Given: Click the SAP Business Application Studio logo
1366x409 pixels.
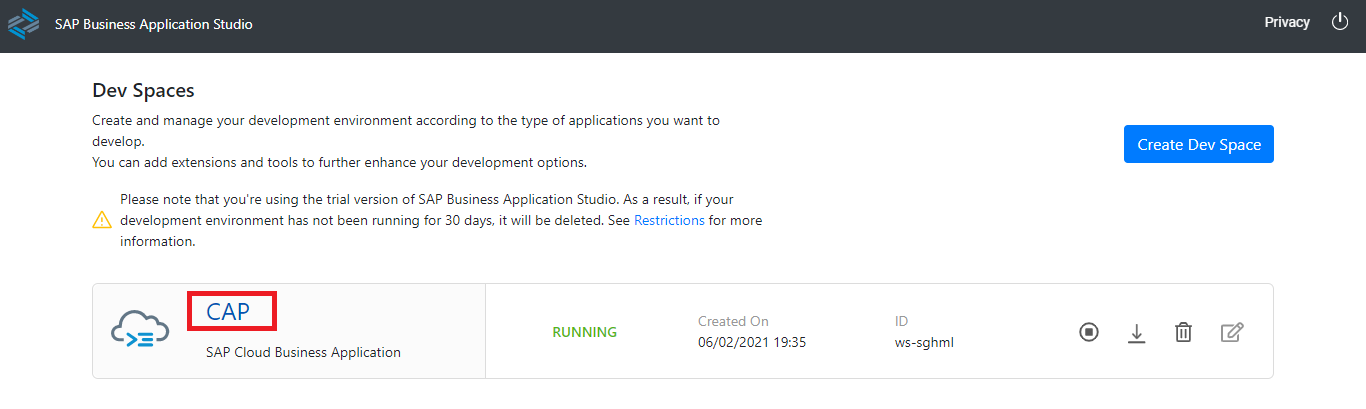Looking at the screenshot, I should click(x=23, y=24).
